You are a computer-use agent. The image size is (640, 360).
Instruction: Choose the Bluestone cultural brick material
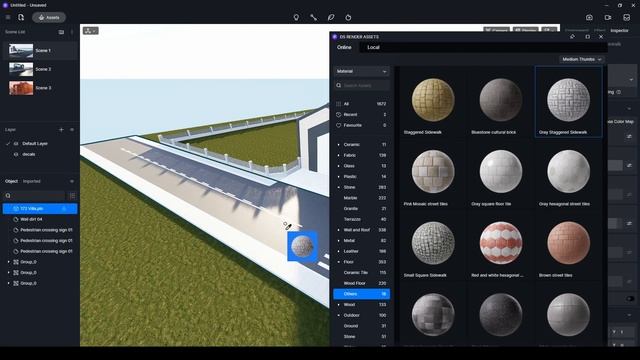pos(500,101)
